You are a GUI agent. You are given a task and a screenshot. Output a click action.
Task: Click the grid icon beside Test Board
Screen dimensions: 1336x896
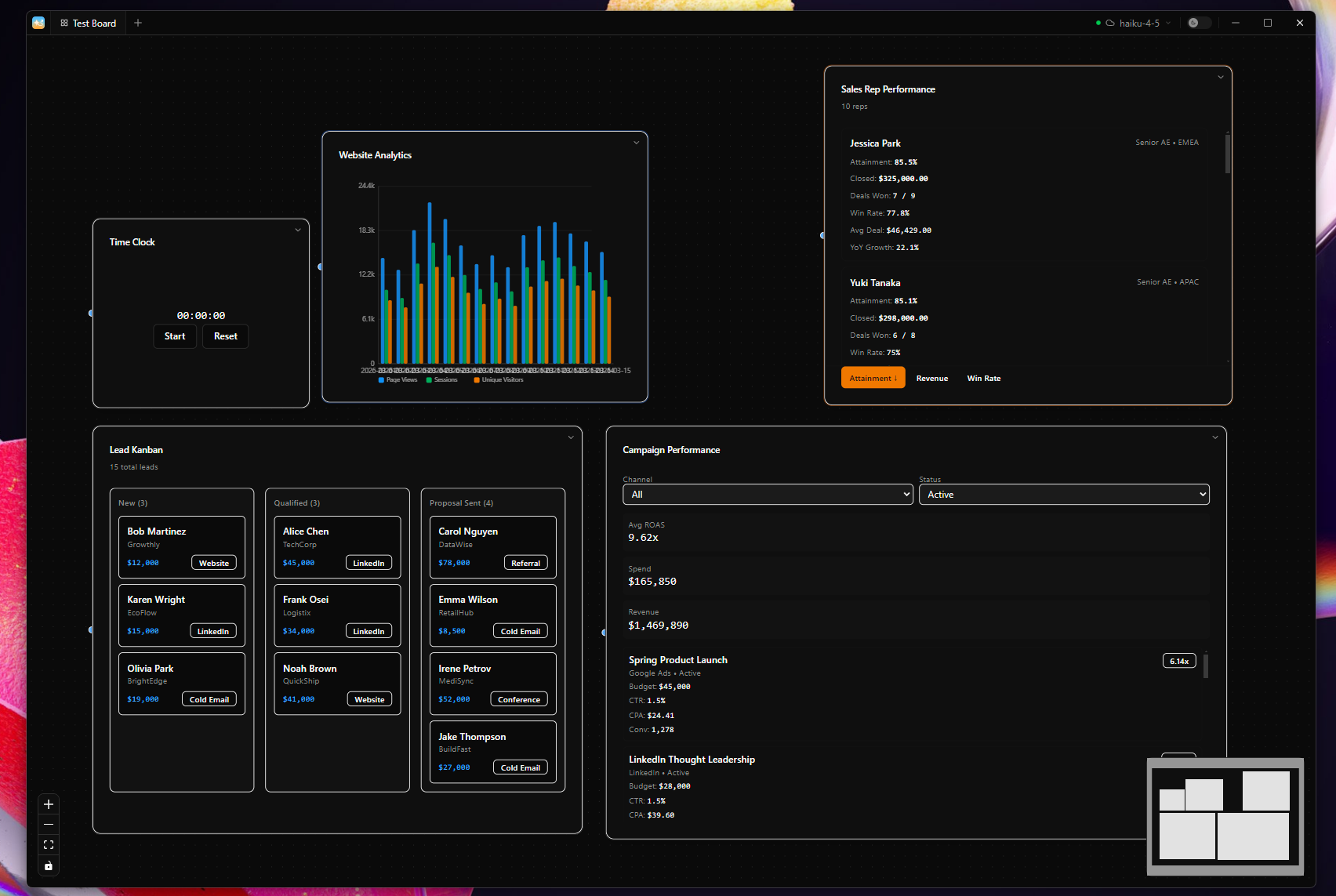click(64, 23)
